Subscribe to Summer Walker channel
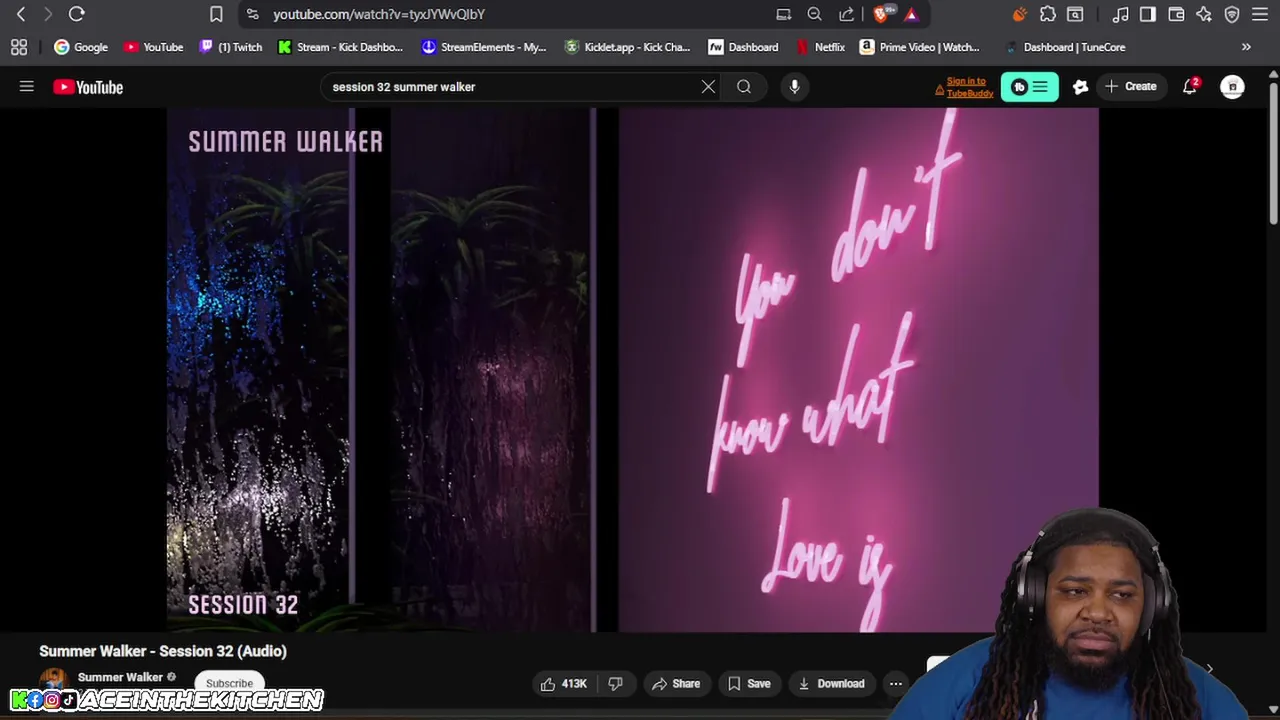Viewport: 1280px width, 720px height. (x=229, y=684)
